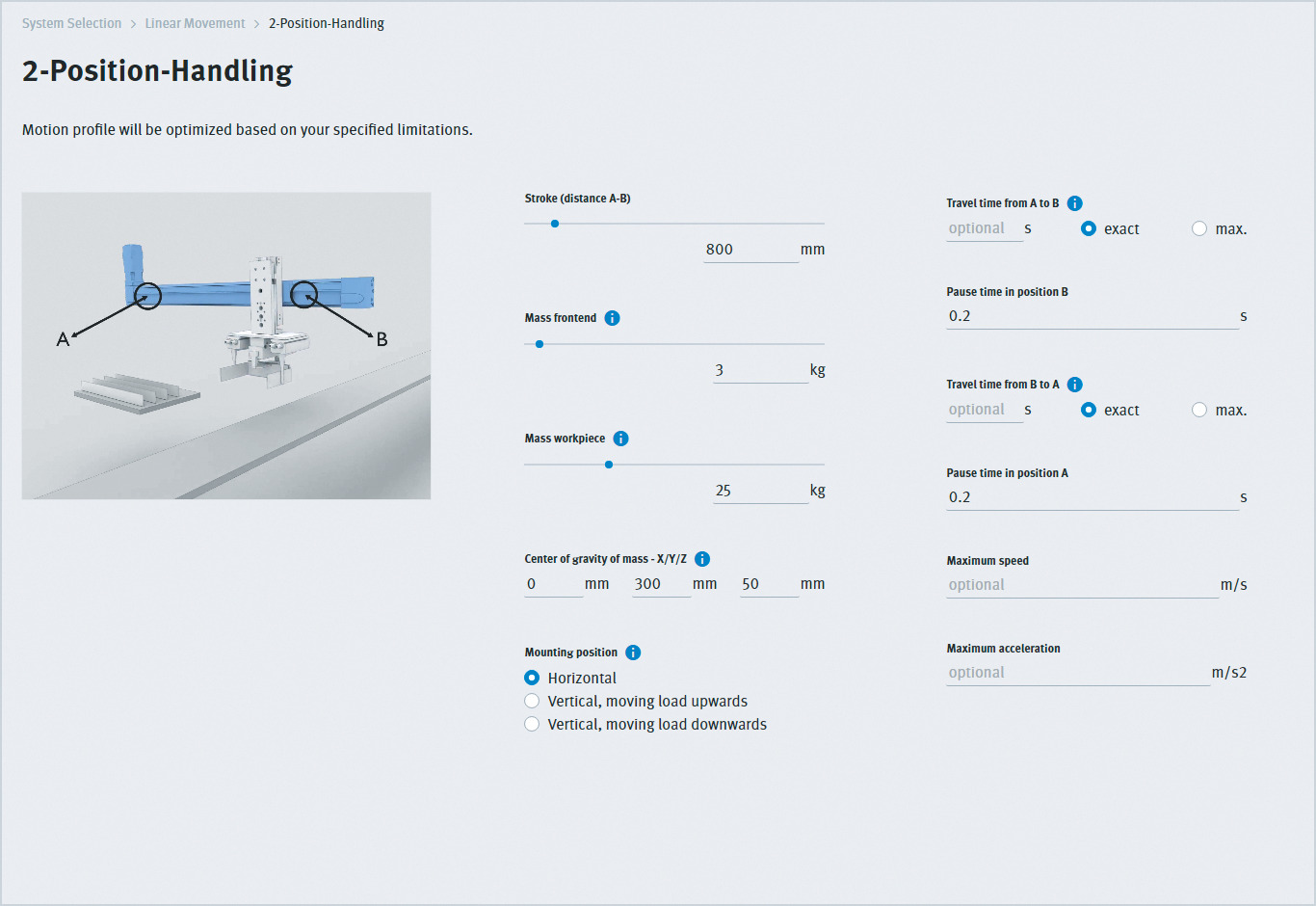The width and height of the screenshot is (1316, 906).
Task: Click center of gravity Y field showing 300
Action: click(662, 584)
